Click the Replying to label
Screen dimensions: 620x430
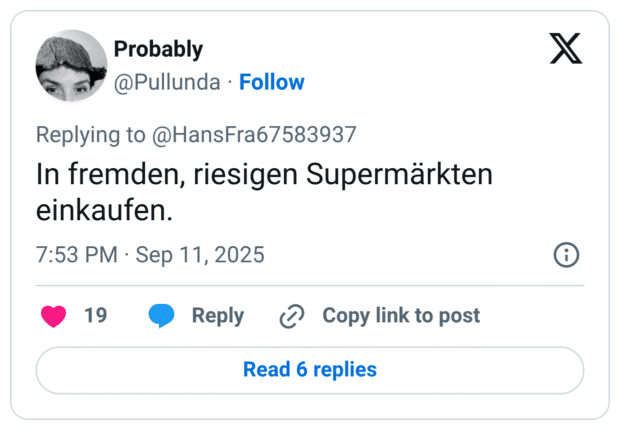(89, 135)
